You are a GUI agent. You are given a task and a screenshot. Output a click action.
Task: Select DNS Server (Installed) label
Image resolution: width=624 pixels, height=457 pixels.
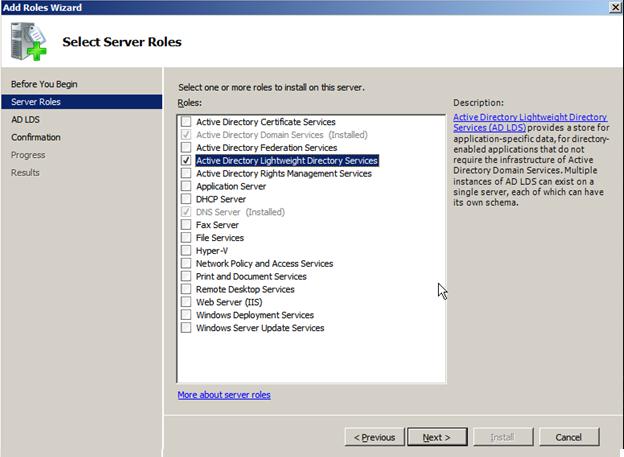(x=240, y=212)
